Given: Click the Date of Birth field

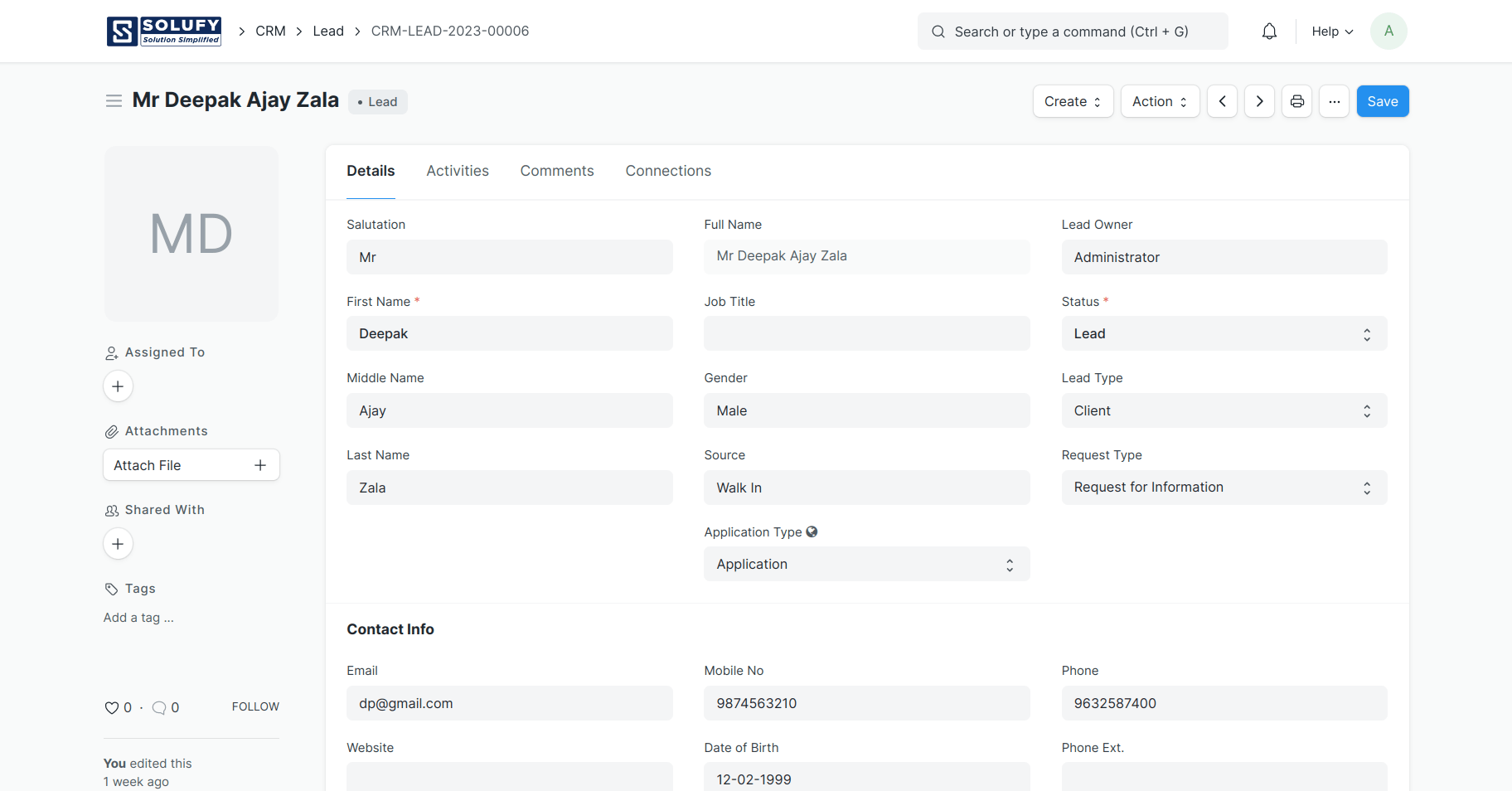Looking at the screenshot, I should tap(866, 778).
